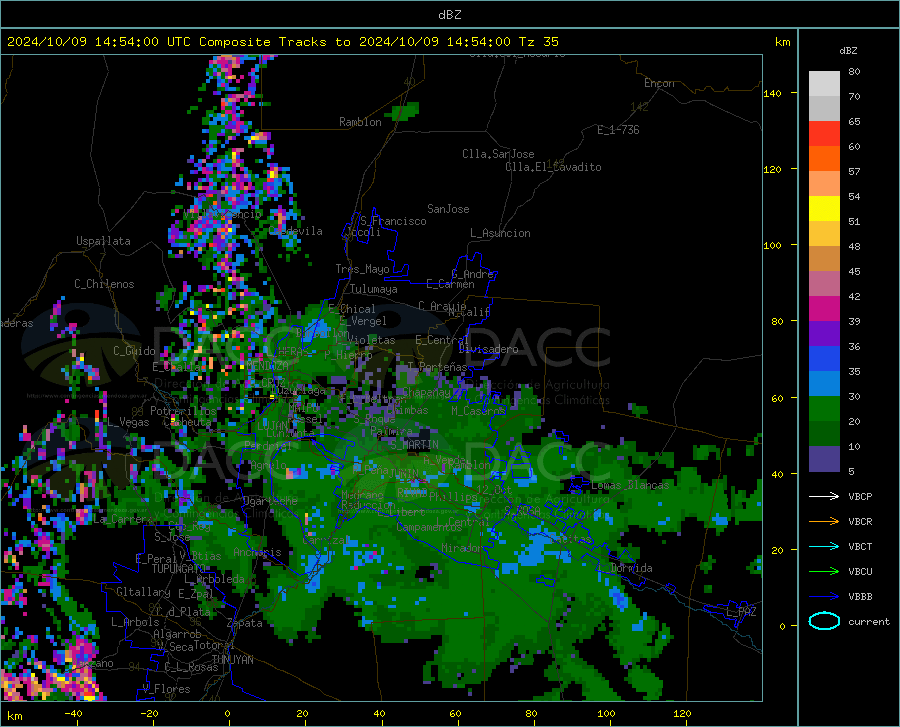Click the white VBCP arrow in legend
Image resolution: width=900 pixels, height=727 pixels.
824,496
